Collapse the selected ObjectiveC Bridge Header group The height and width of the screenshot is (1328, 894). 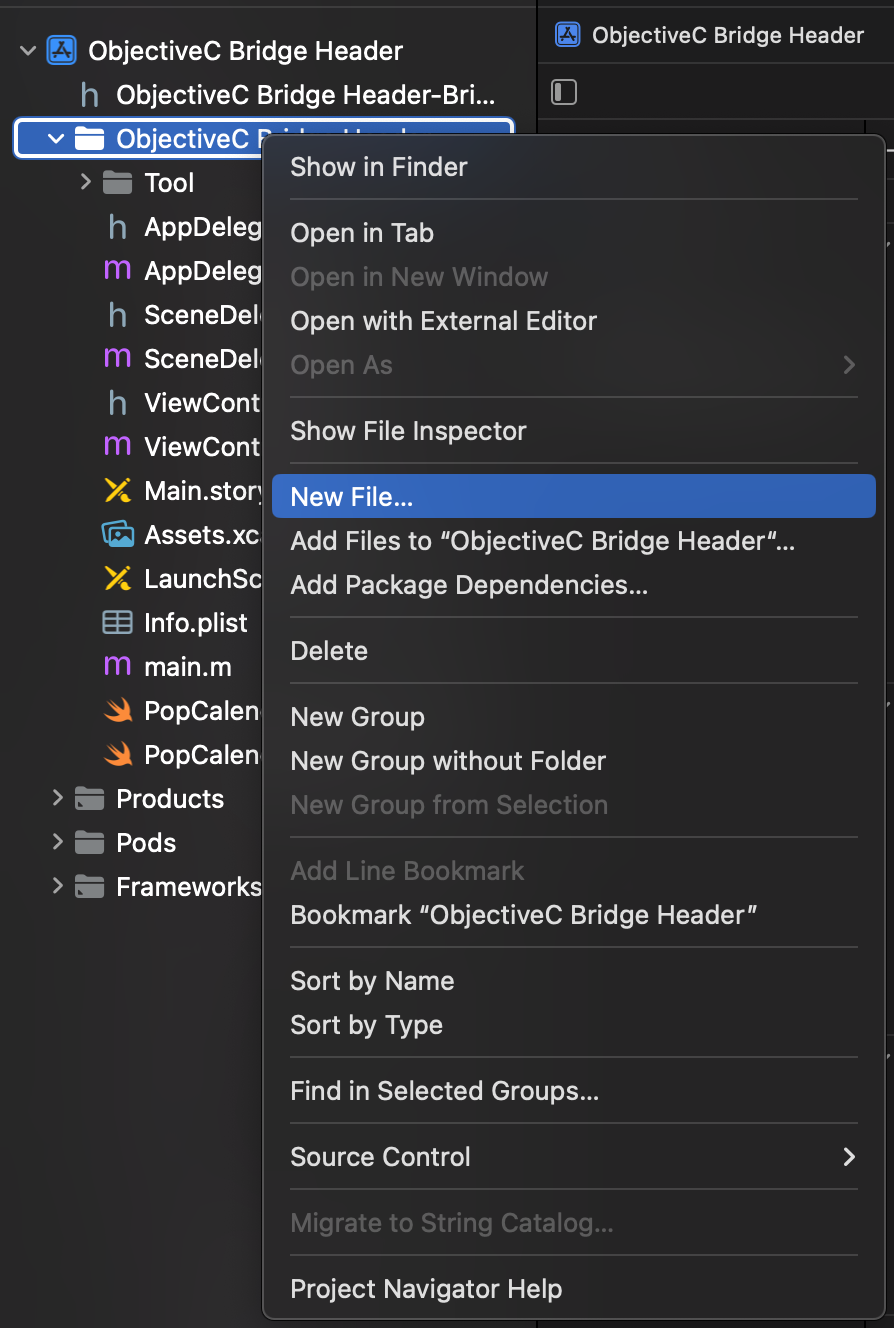(x=56, y=139)
